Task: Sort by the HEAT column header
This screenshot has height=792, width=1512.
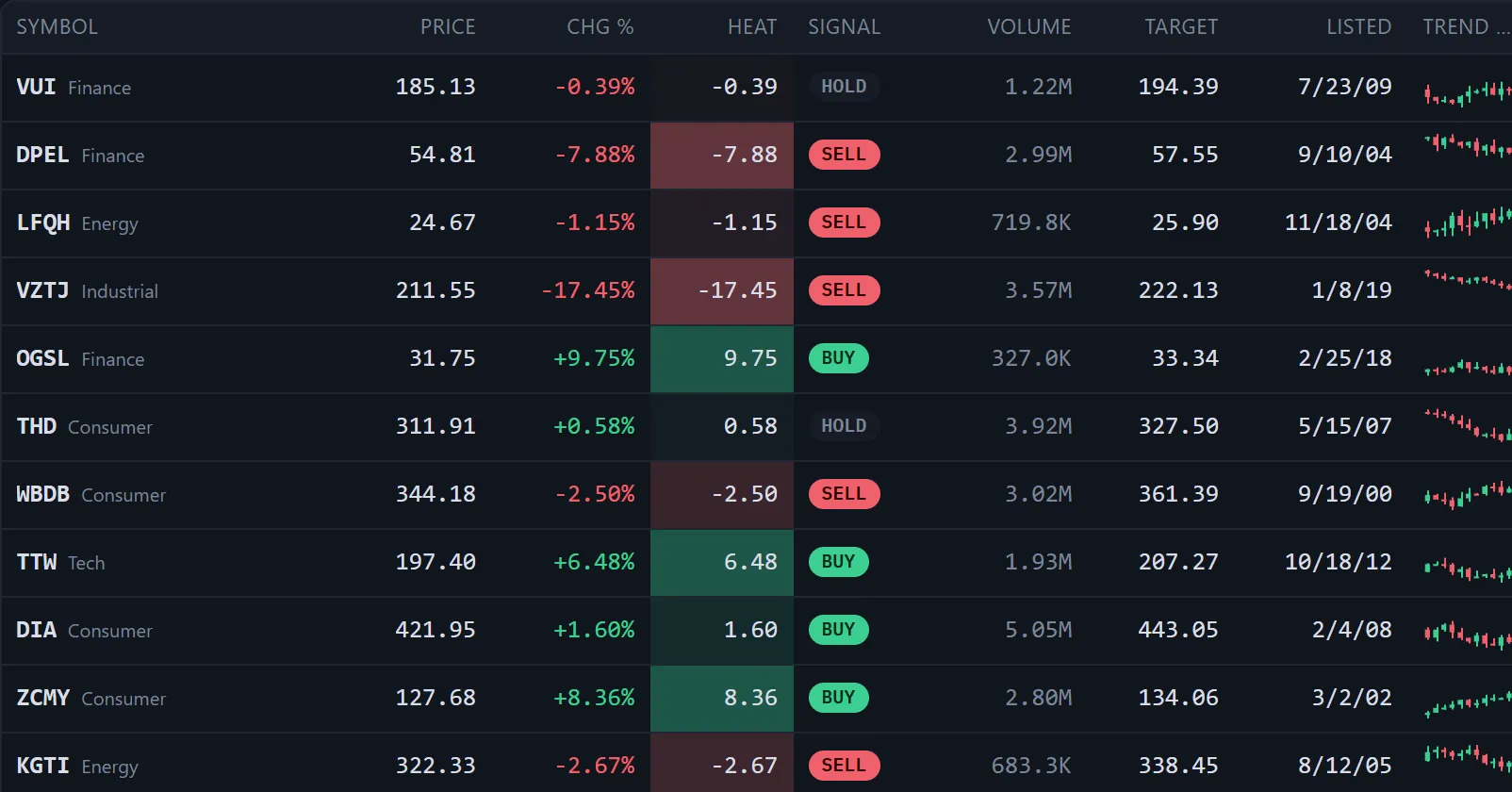Action: 752,27
